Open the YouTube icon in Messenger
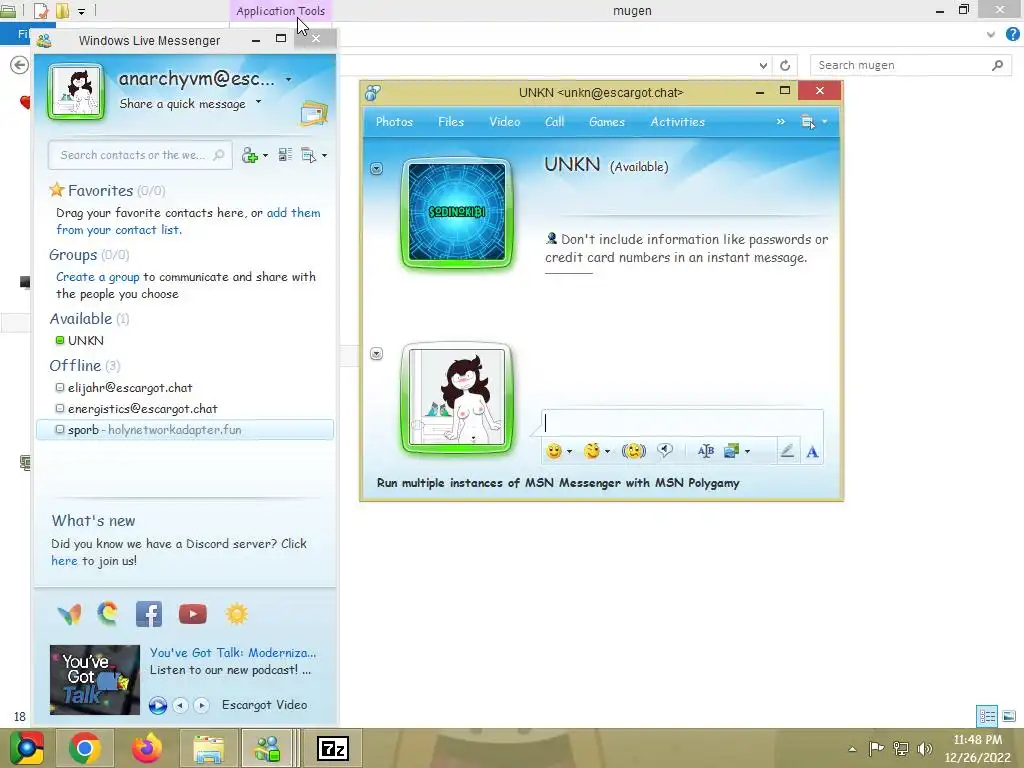Image resolution: width=1024 pixels, height=768 pixels. coord(193,614)
